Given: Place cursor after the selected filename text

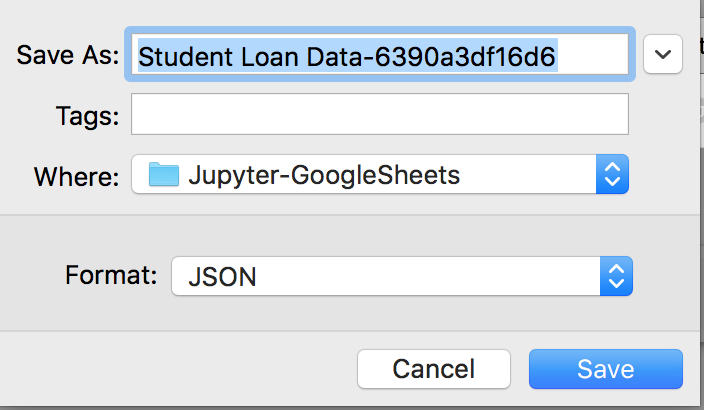Looking at the screenshot, I should click(593, 56).
